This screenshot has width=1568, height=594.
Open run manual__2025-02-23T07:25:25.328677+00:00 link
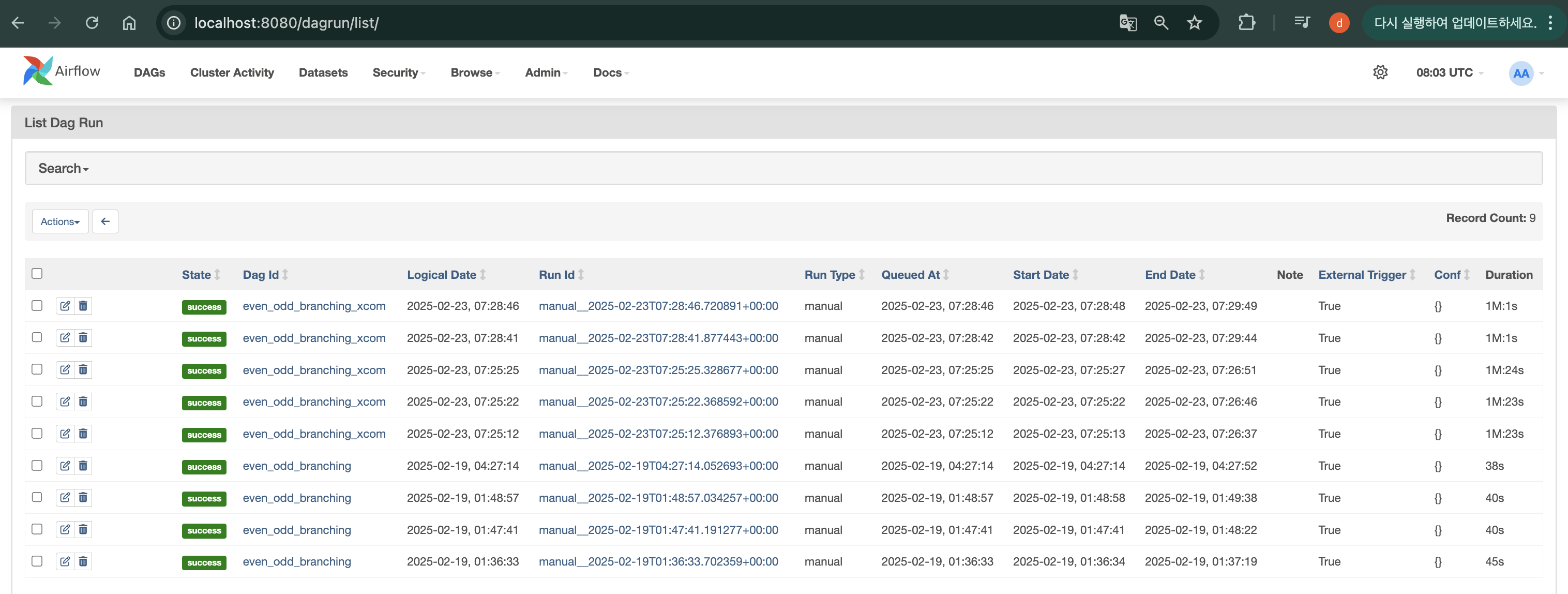(658, 370)
